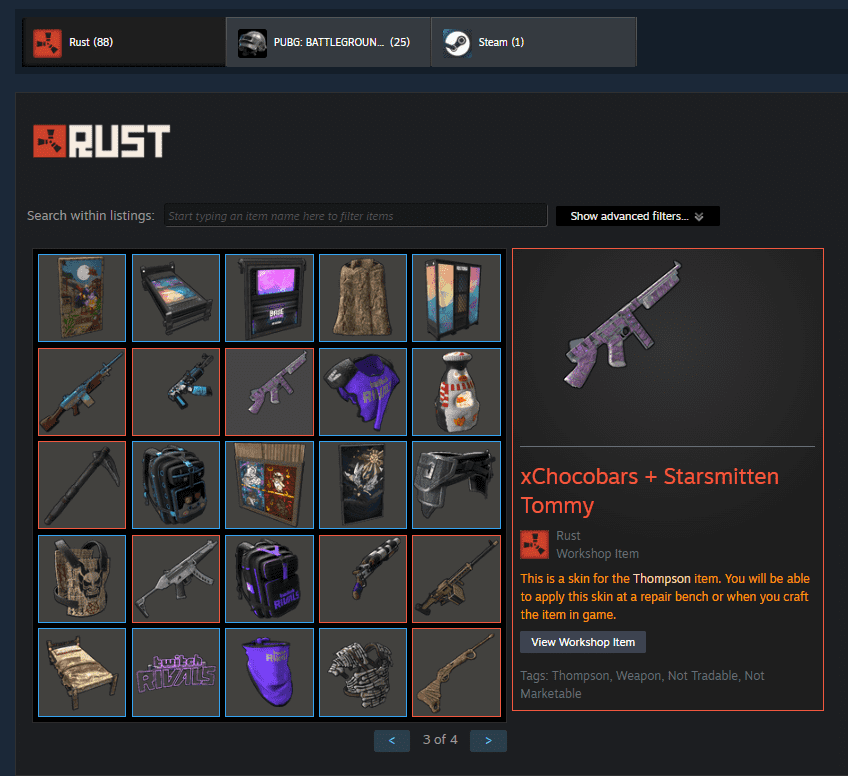Click the search within listings field

355,216
